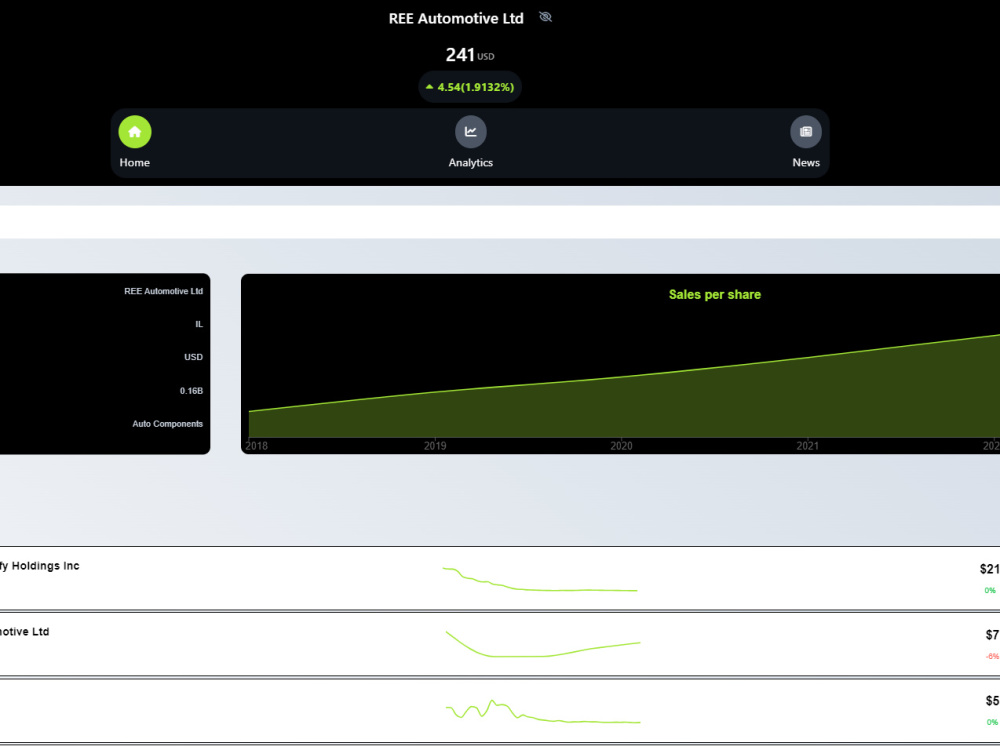Open the sparkline of the motive Ltd row

coord(543,644)
